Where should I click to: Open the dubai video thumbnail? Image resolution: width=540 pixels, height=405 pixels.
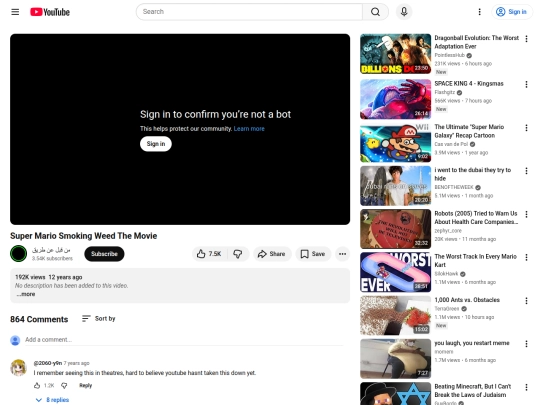coord(395,186)
